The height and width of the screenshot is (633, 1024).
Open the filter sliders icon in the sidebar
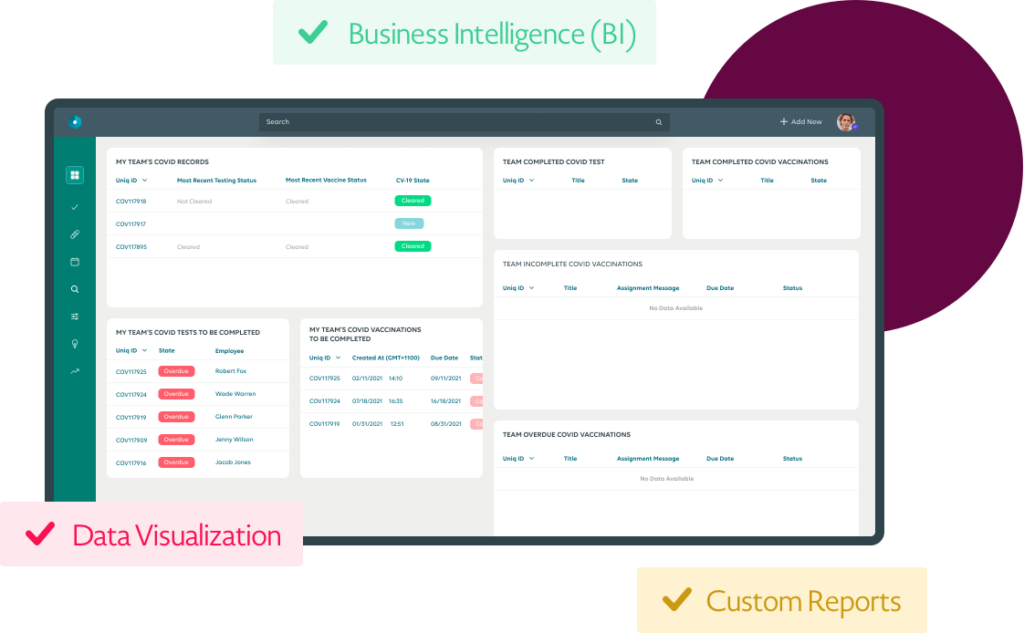74,316
